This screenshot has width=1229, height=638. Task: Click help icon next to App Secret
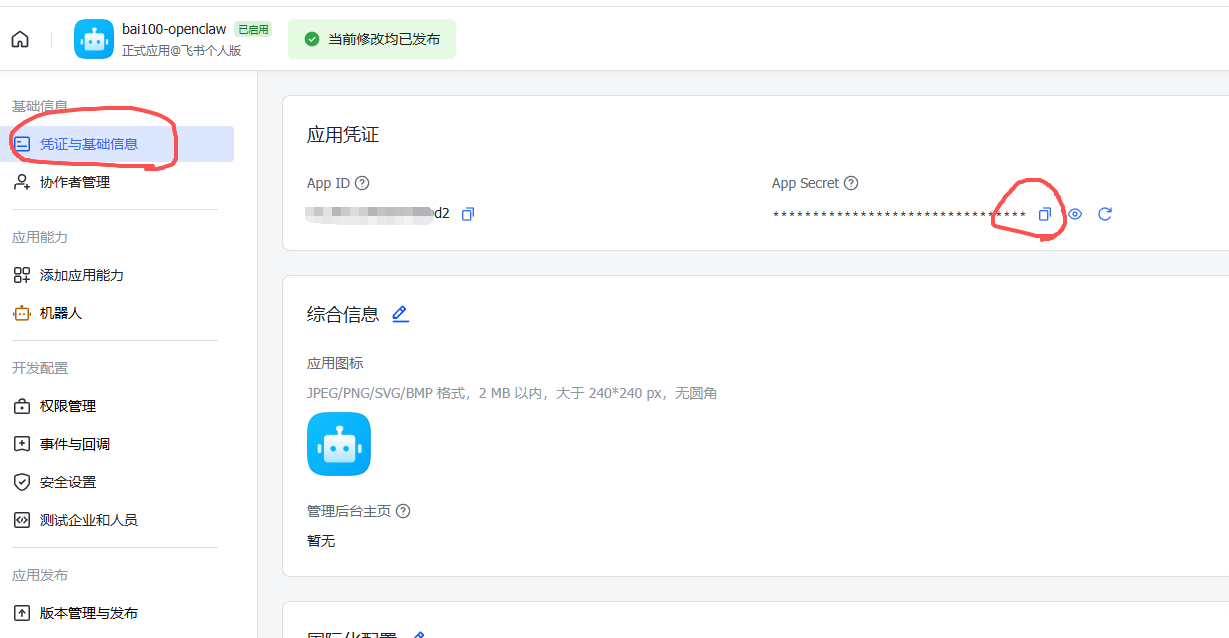pos(851,183)
